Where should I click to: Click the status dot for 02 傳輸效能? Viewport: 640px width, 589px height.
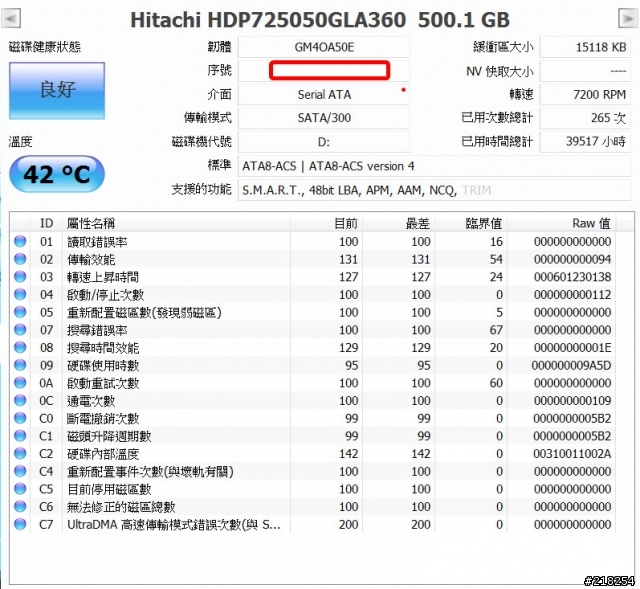(x=20, y=259)
